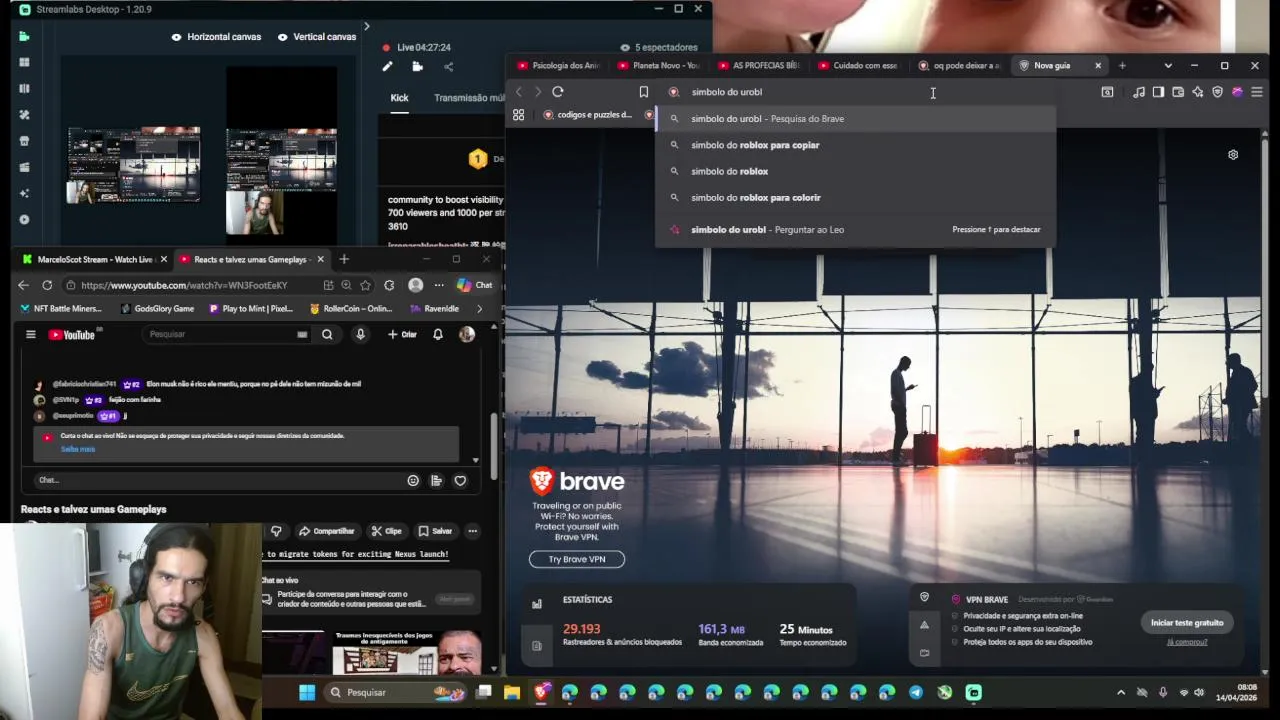The height and width of the screenshot is (720, 1280).
Task: Click Iniciar teste gratuito VPN button
Action: (1187, 623)
